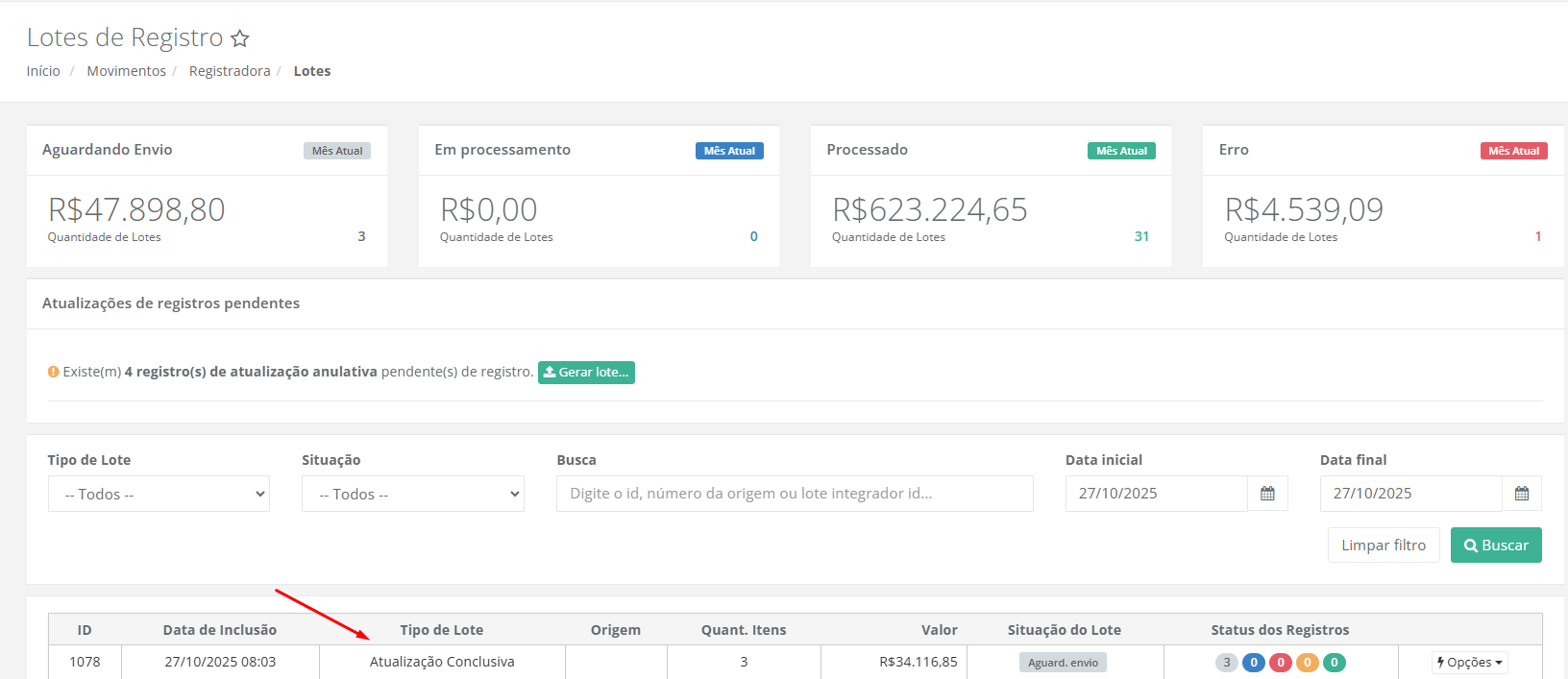Click the green status badge in row 1078
The image size is (1568, 679).
(x=1334, y=663)
